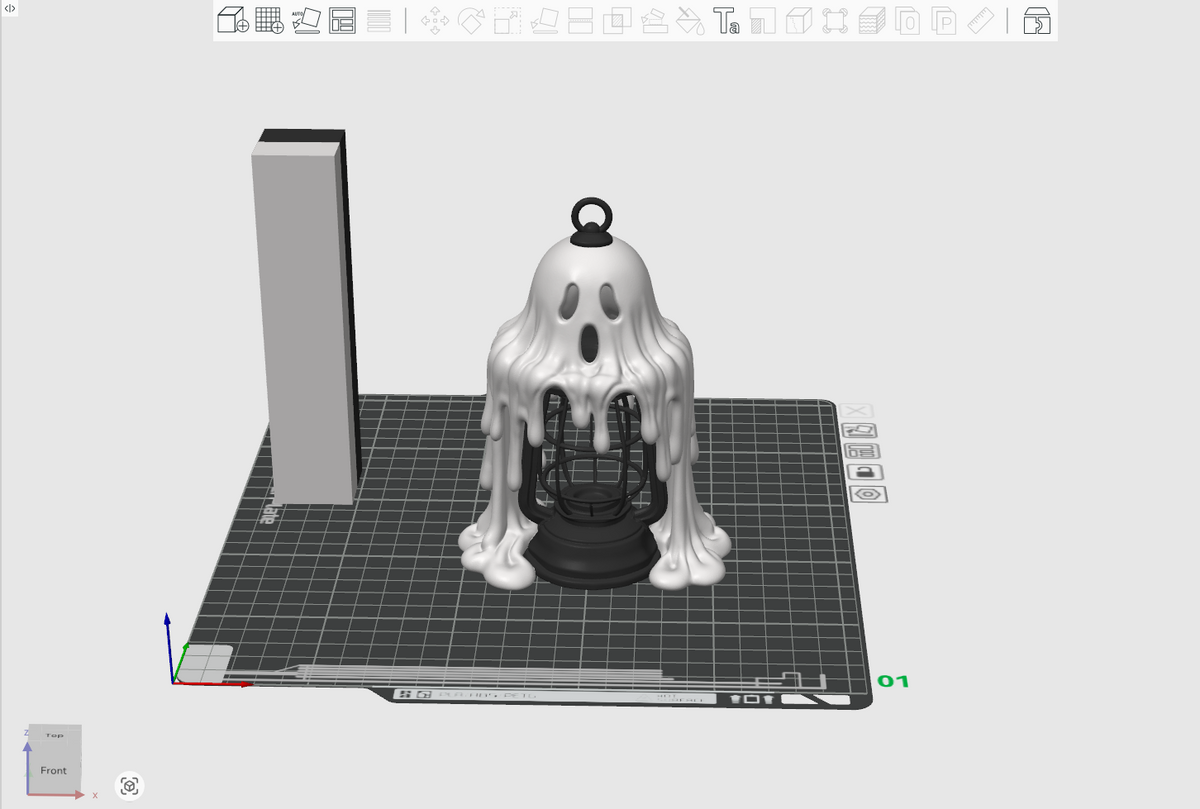Viewport: 1200px width, 809px height.
Task: Toggle perspective view icon near view cube
Action: 129,786
